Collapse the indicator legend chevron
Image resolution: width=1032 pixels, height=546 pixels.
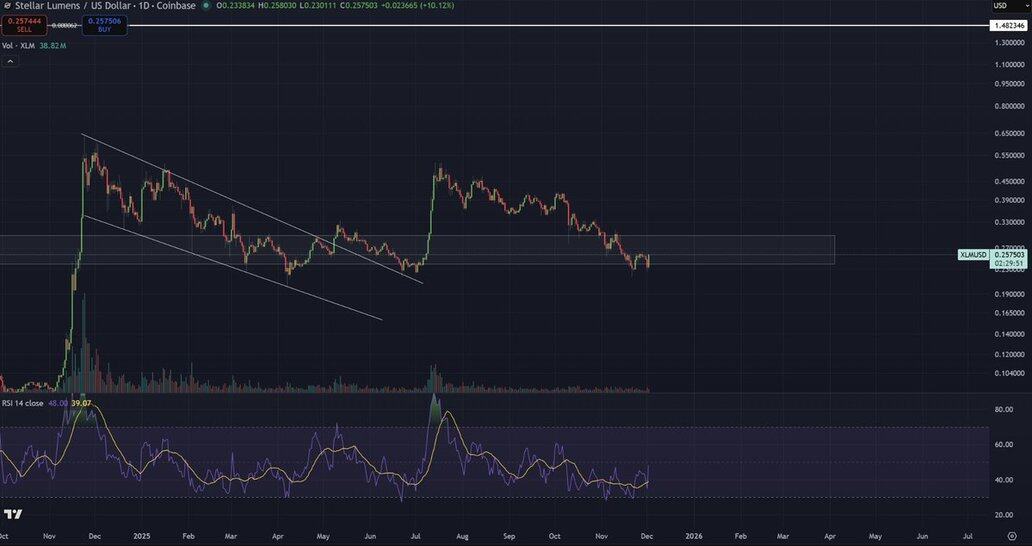pos(10,61)
